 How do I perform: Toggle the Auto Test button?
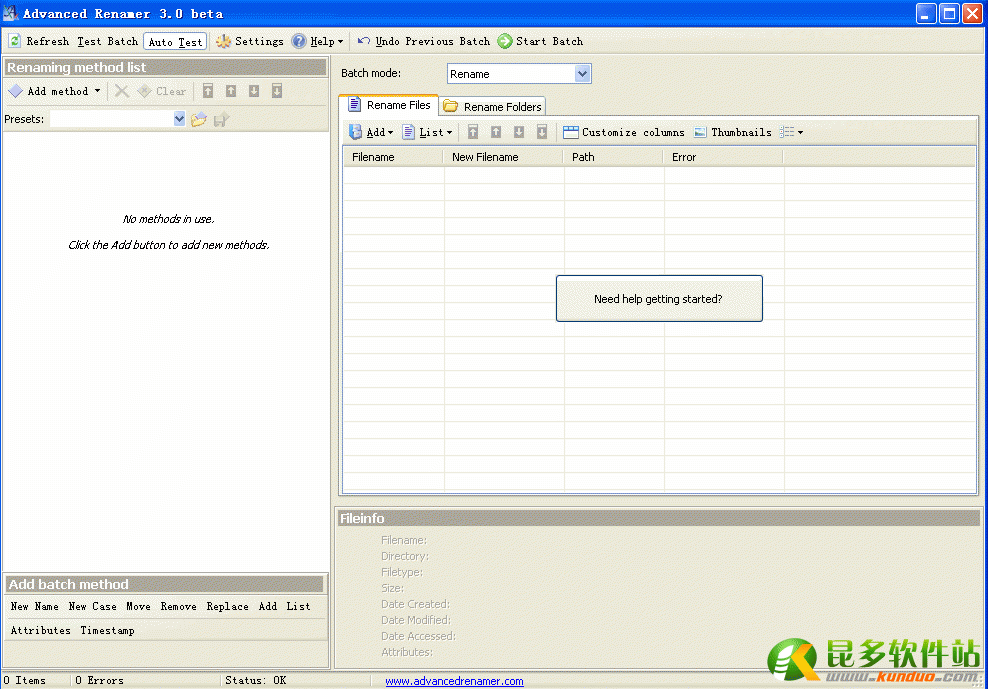(175, 42)
